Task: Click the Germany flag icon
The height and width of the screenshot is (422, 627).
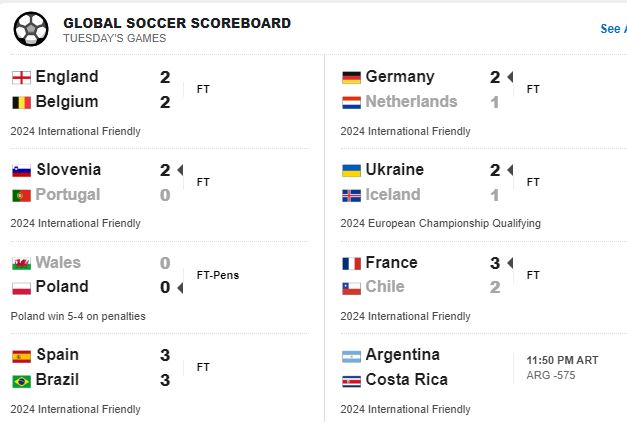Action: click(x=351, y=77)
